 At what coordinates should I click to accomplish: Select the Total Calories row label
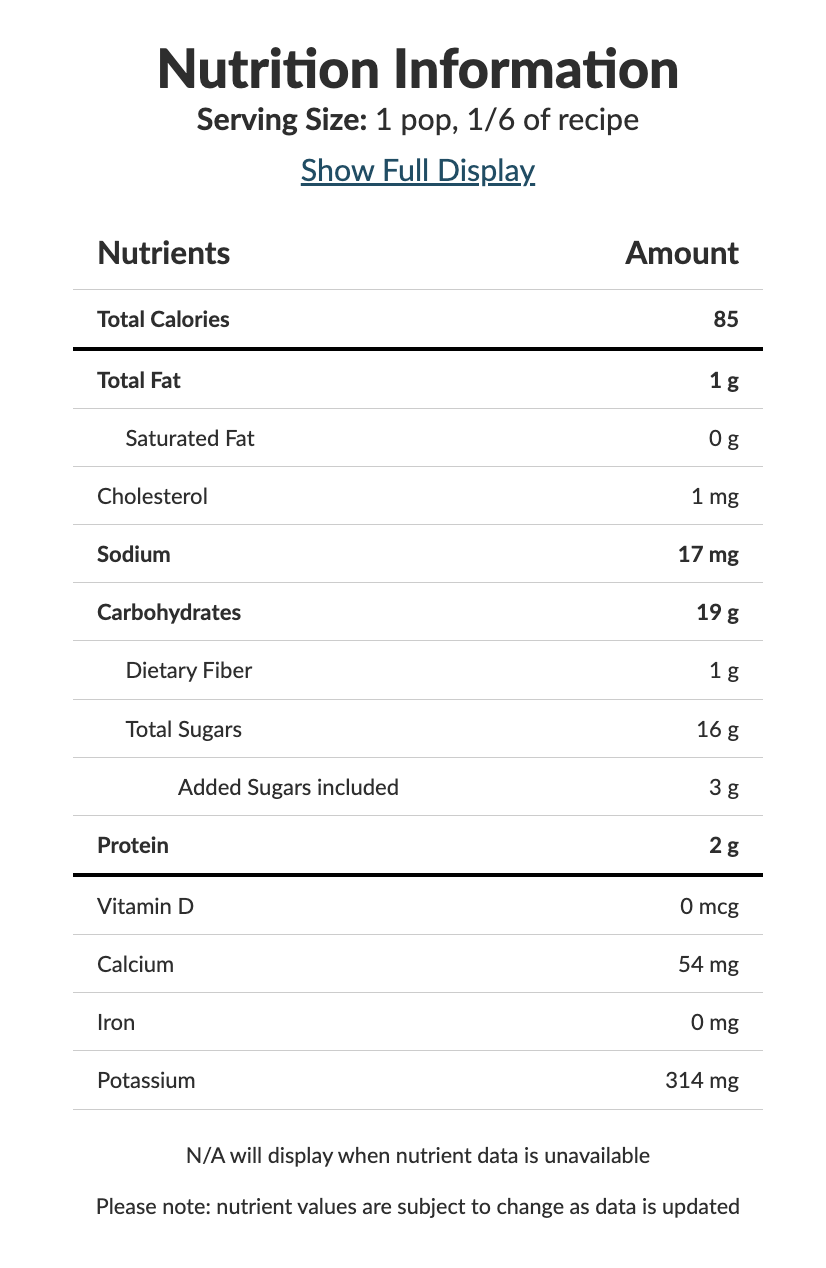[x=163, y=319]
